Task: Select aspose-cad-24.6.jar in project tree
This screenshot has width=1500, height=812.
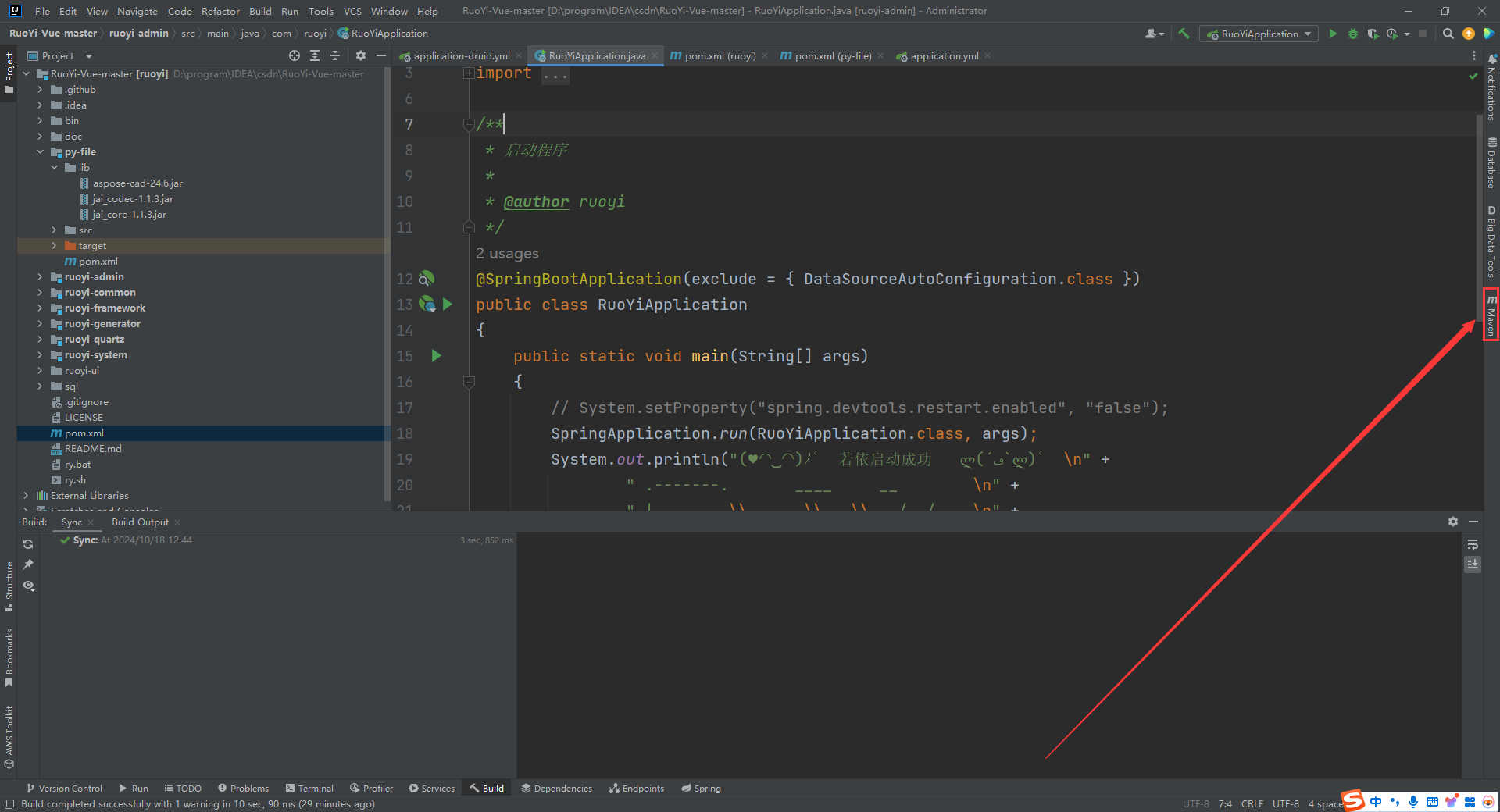Action: pos(137,183)
